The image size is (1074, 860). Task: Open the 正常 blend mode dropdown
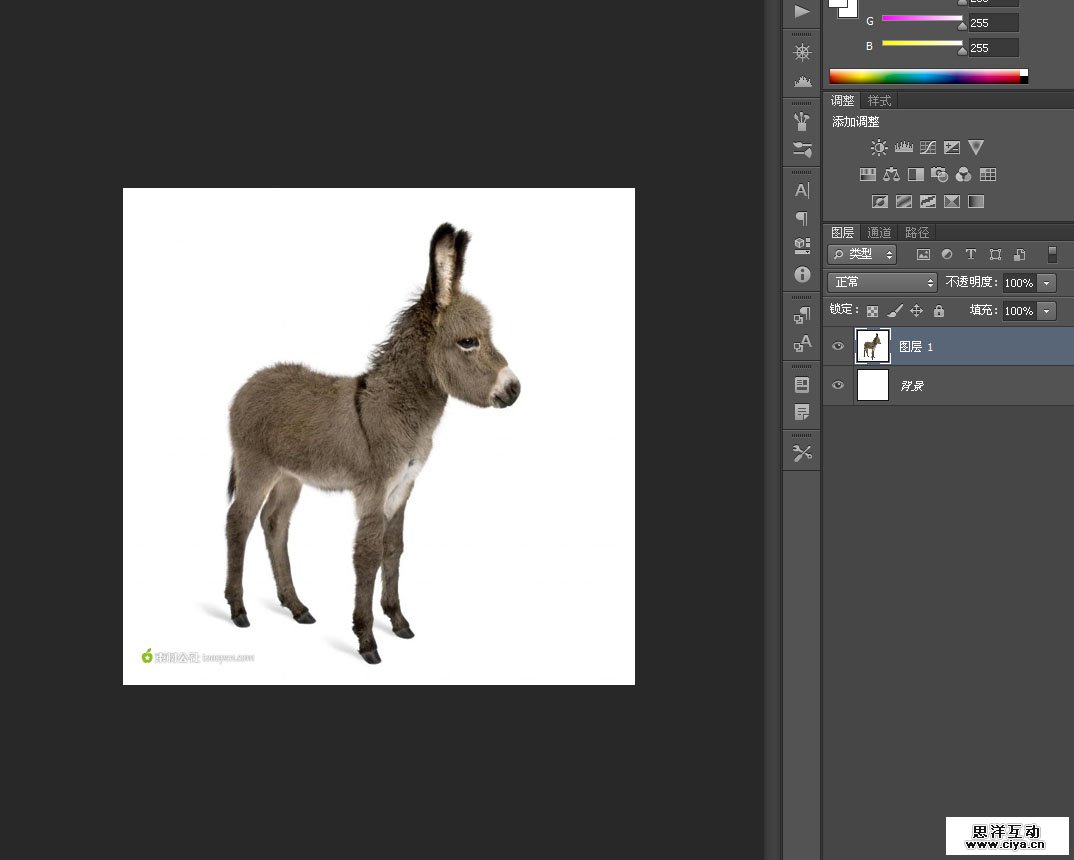click(x=882, y=283)
